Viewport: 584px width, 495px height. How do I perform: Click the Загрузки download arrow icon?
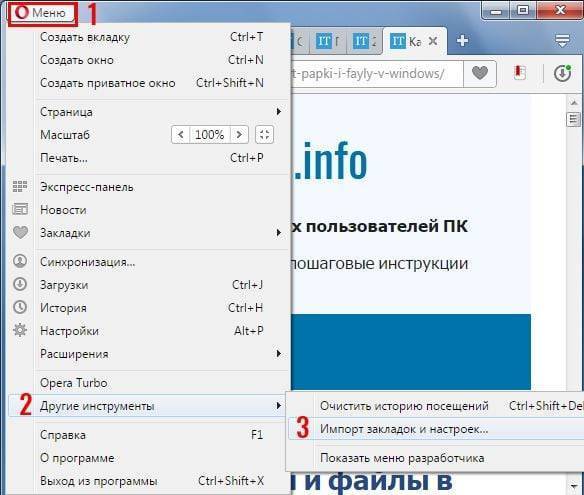(x=20, y=284)
